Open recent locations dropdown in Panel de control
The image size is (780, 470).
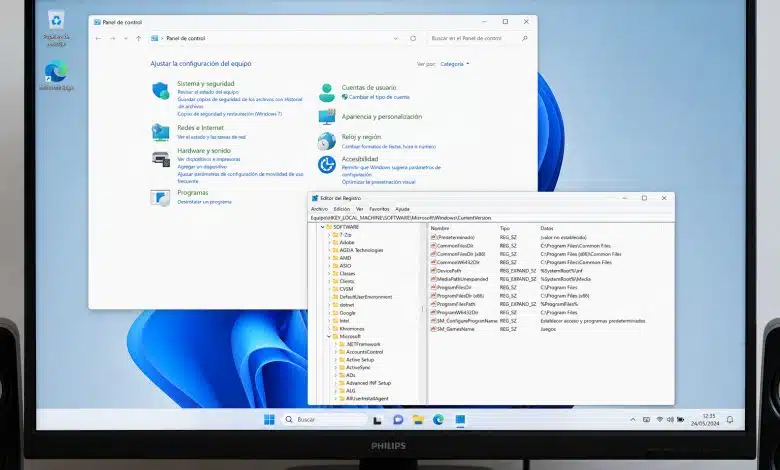126,38
